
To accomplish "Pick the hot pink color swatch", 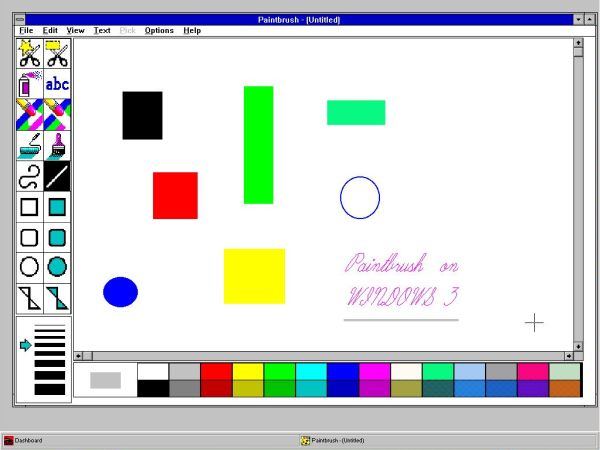I will tap(533, 372).
